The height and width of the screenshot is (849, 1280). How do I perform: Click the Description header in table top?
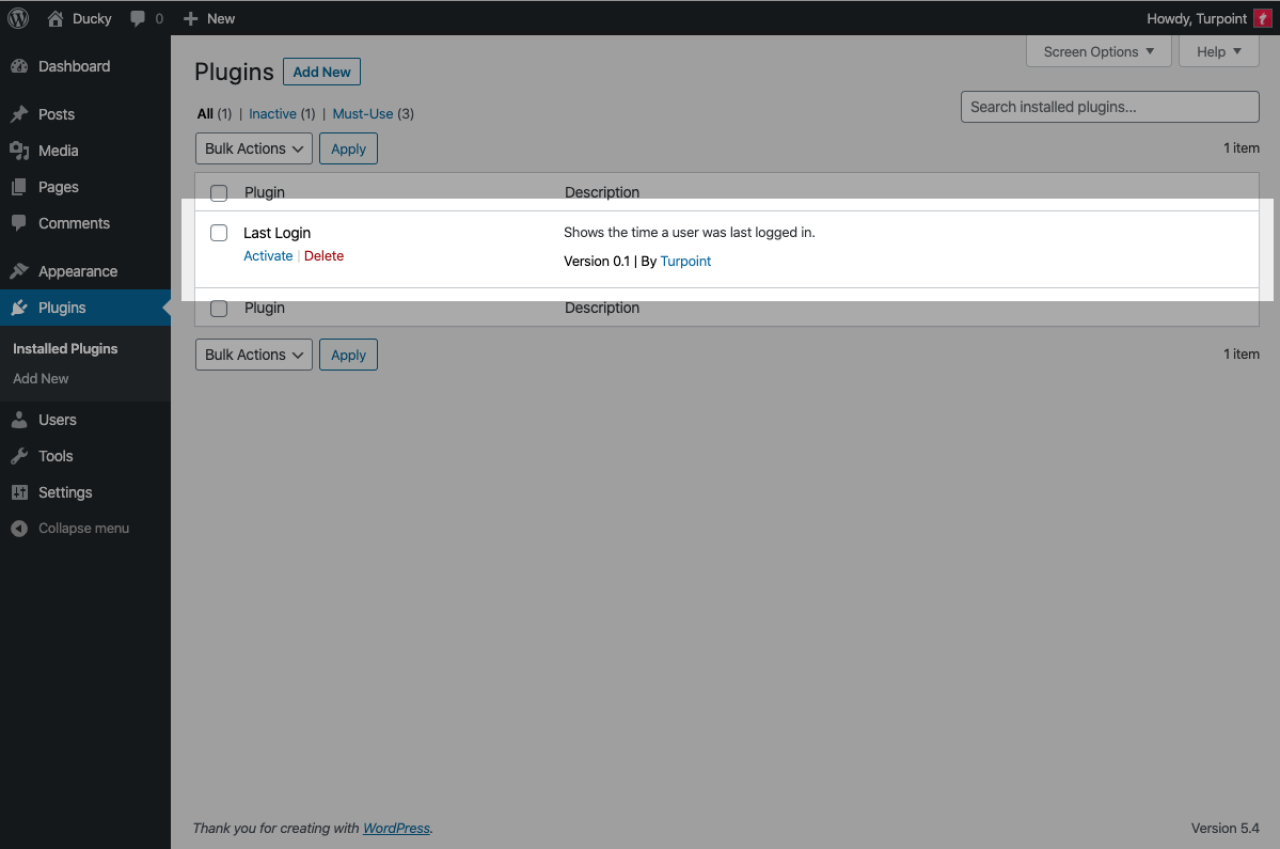(602, 192)
